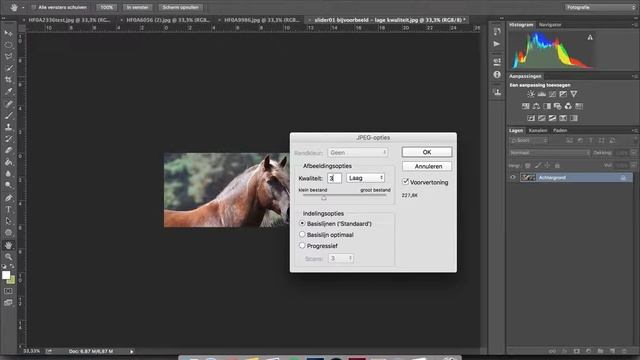The height and width of the screenshot is (360, 640).
Task: Click the histogram cached-data warning triangle
Action: 590,38
